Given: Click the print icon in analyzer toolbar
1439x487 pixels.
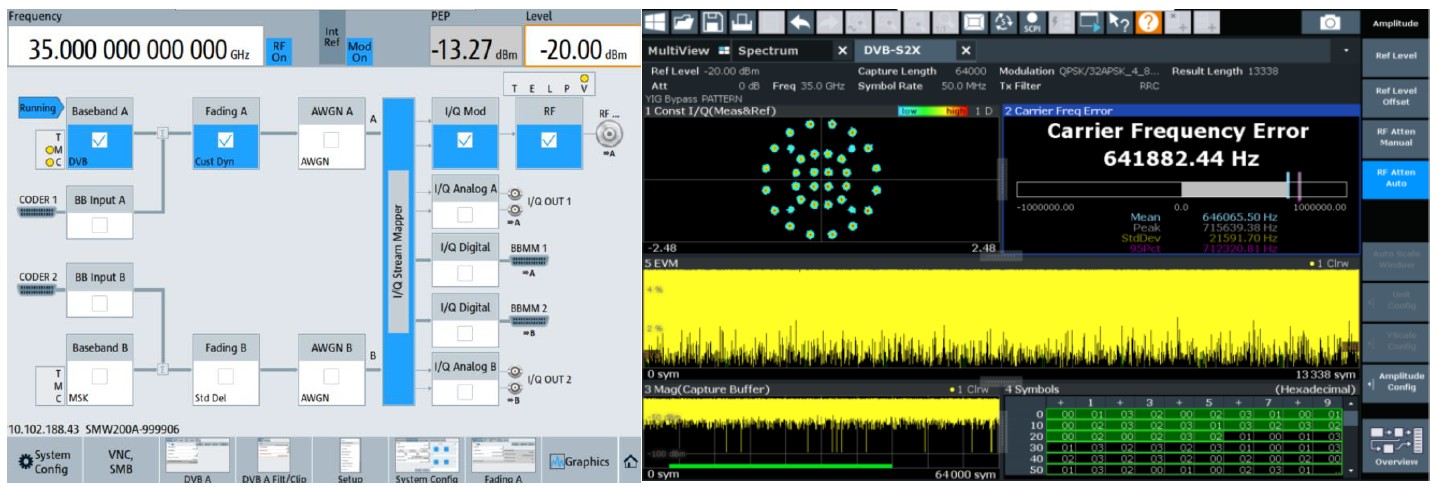Looking at the screenshot, I should click(742, 22).
